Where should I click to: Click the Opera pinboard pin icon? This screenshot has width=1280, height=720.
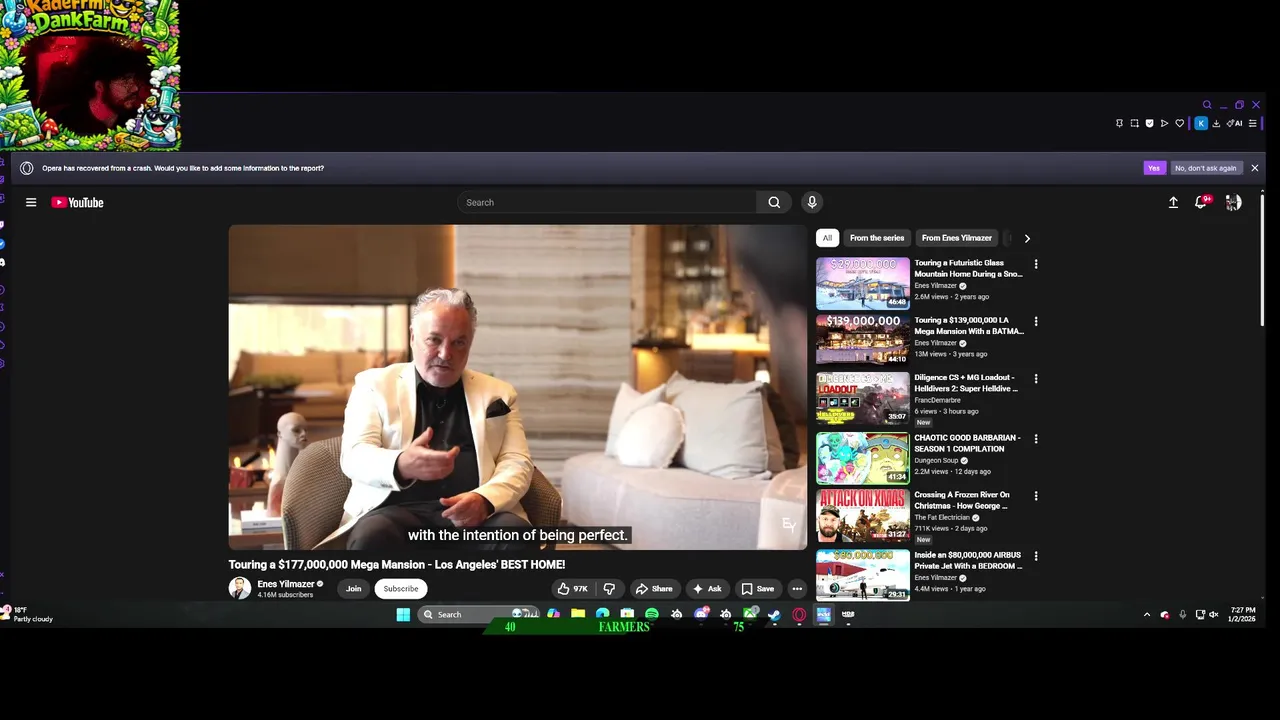[1119, 123]
